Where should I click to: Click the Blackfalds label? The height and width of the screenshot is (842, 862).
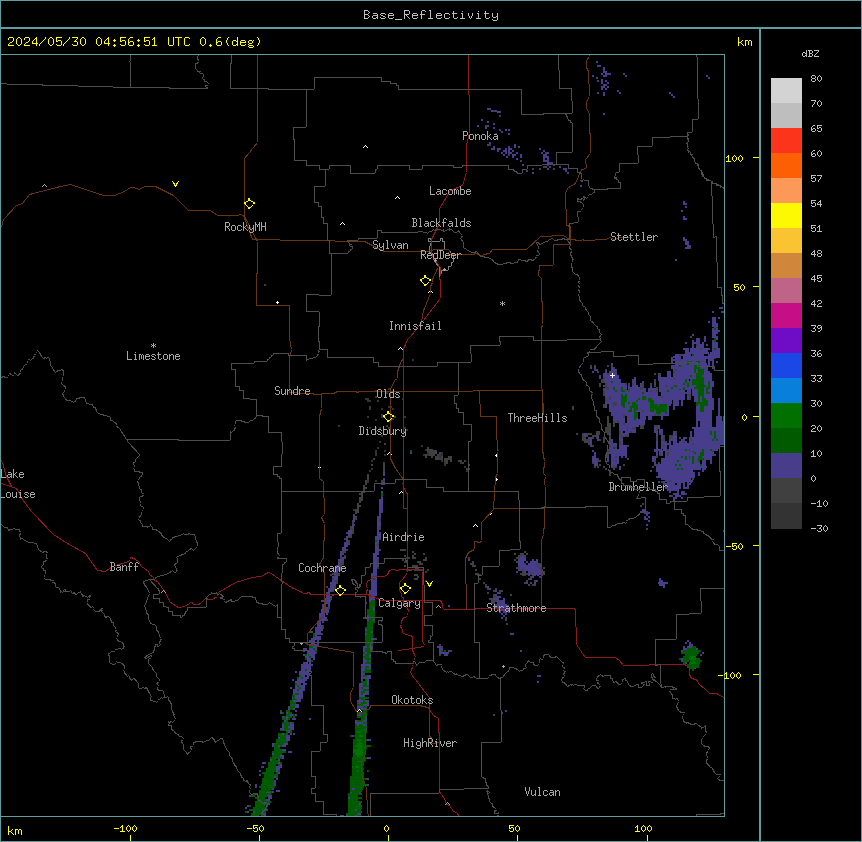tap(441, 223)
